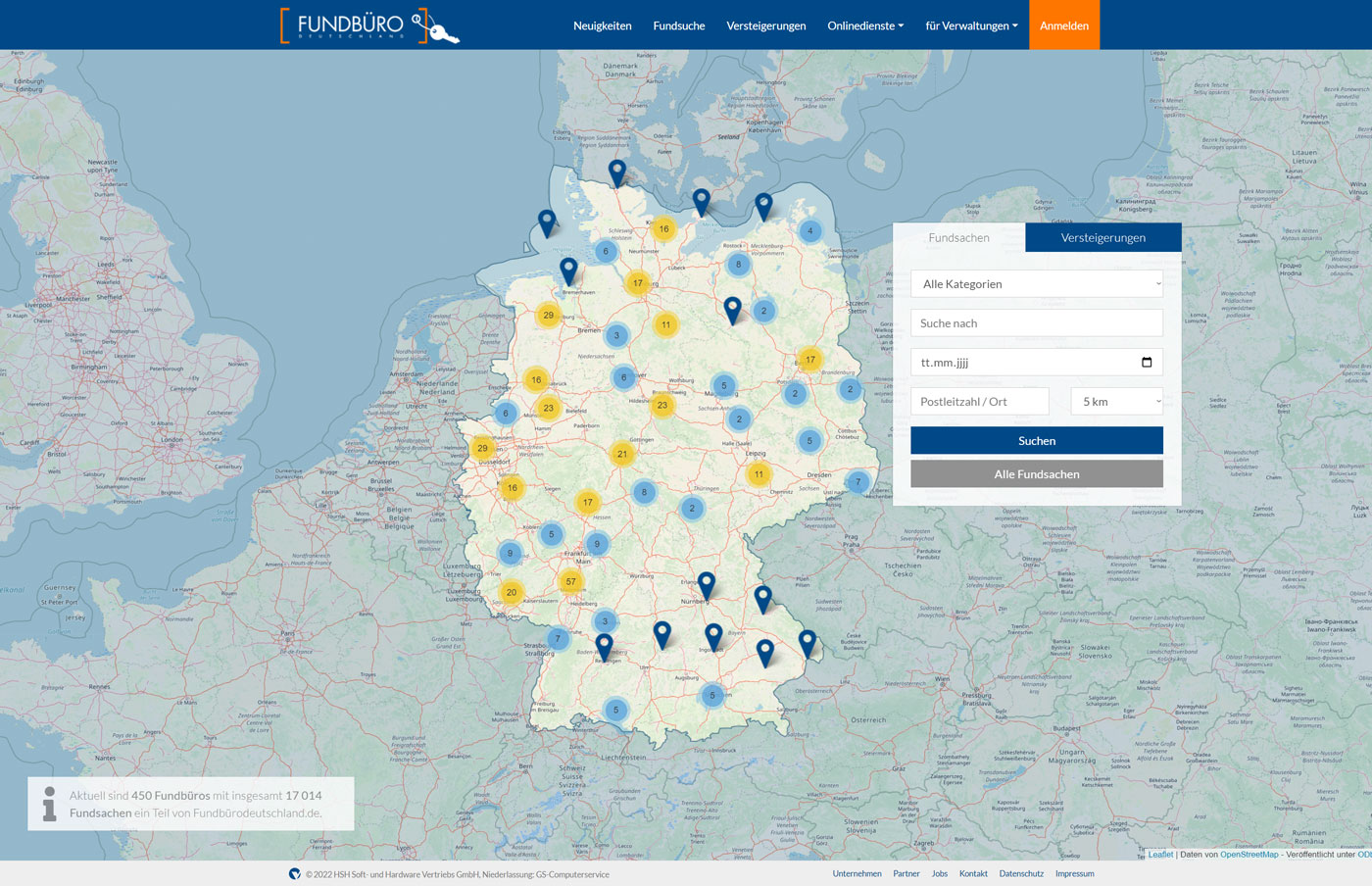1372x886 pixels.
Task: Click the cluster marker labeled 20 near Saarland
Action: pyautogui.click(x=511, y=592)
